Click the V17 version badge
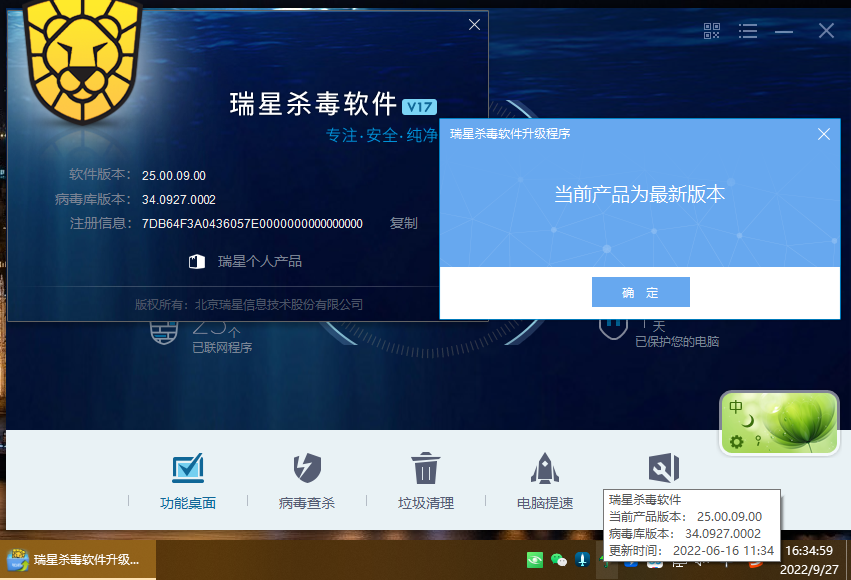 click(x=419, y=107)
